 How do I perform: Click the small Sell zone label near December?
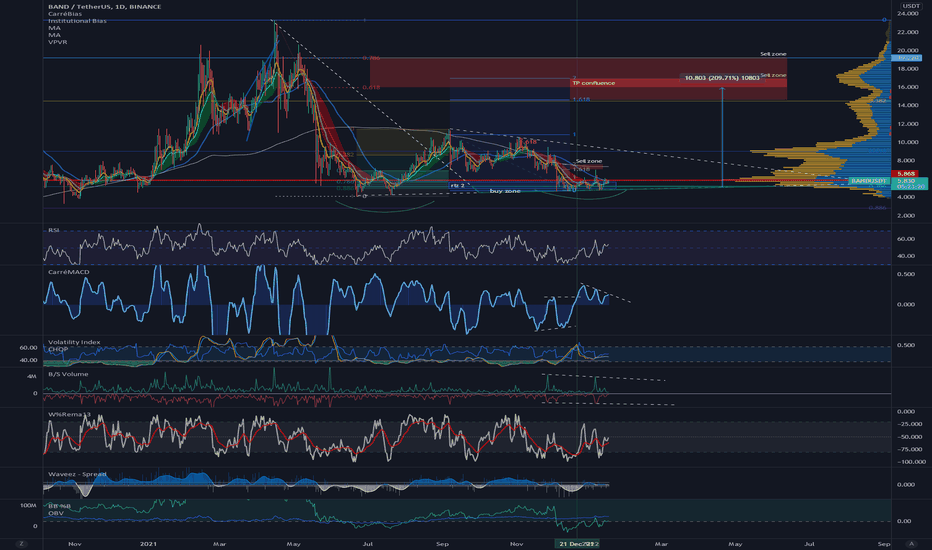[x=589, y=161]
